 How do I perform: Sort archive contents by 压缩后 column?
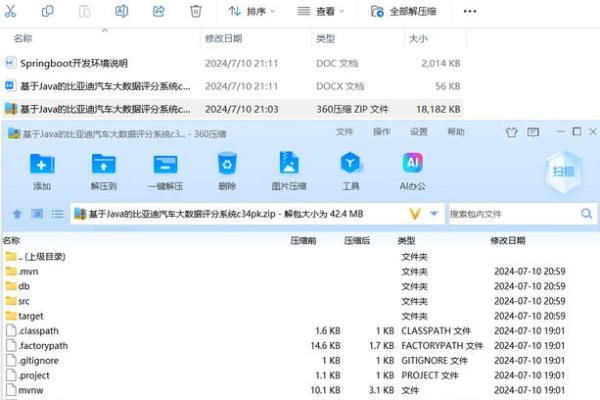[357, 240]
